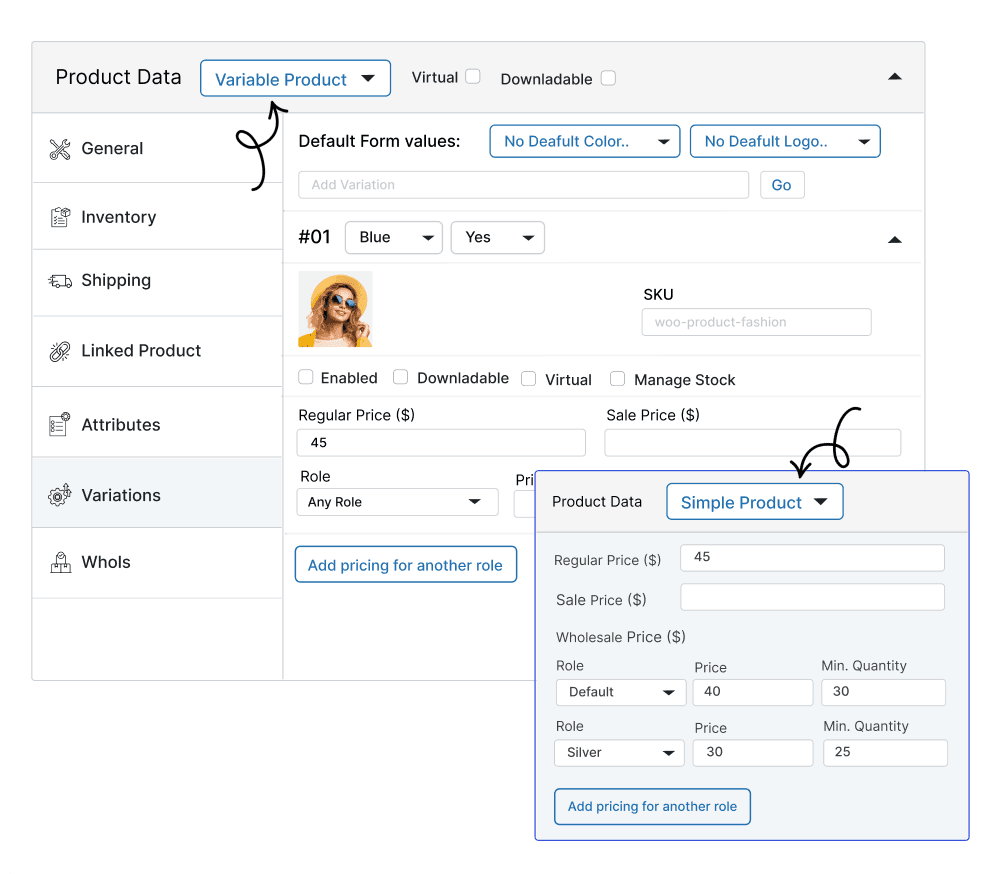This screenshot has height=874, width=1005.
Task: Toggle the Downloadable checkbox in Product Data header
Action: [608, 78]
